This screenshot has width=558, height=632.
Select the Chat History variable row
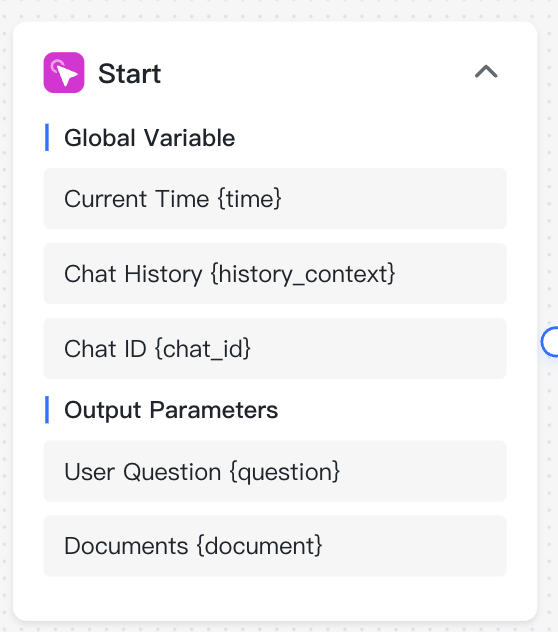[x=275, y=274]
